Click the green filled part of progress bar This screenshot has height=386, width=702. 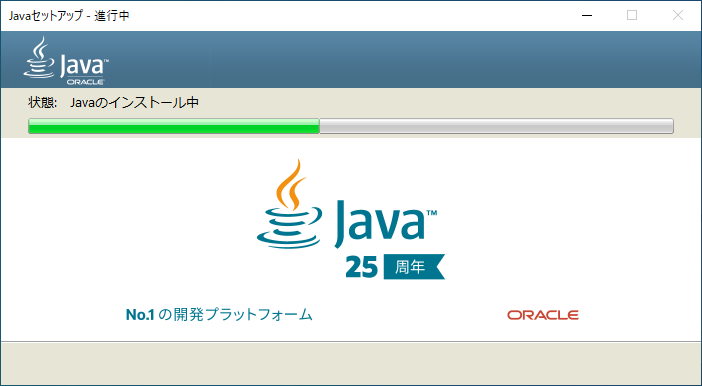click(174, 126)
